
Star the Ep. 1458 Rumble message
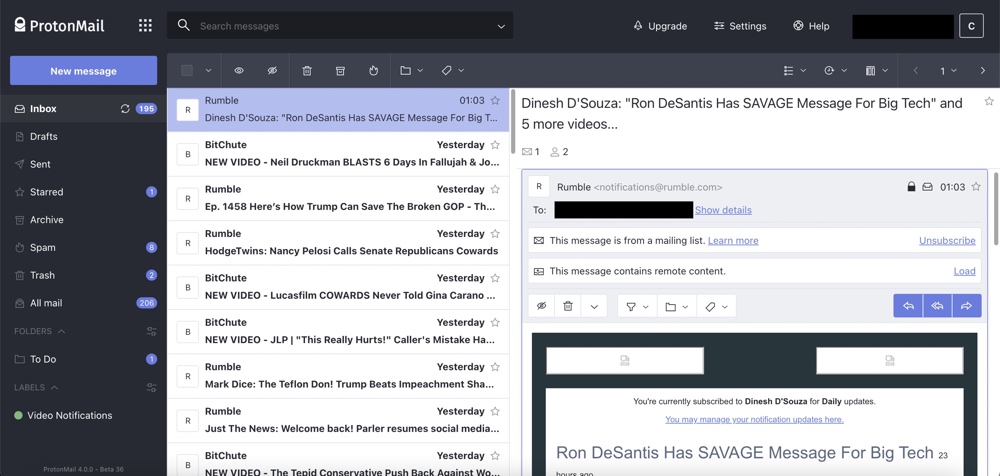click(x=495, y=189)
